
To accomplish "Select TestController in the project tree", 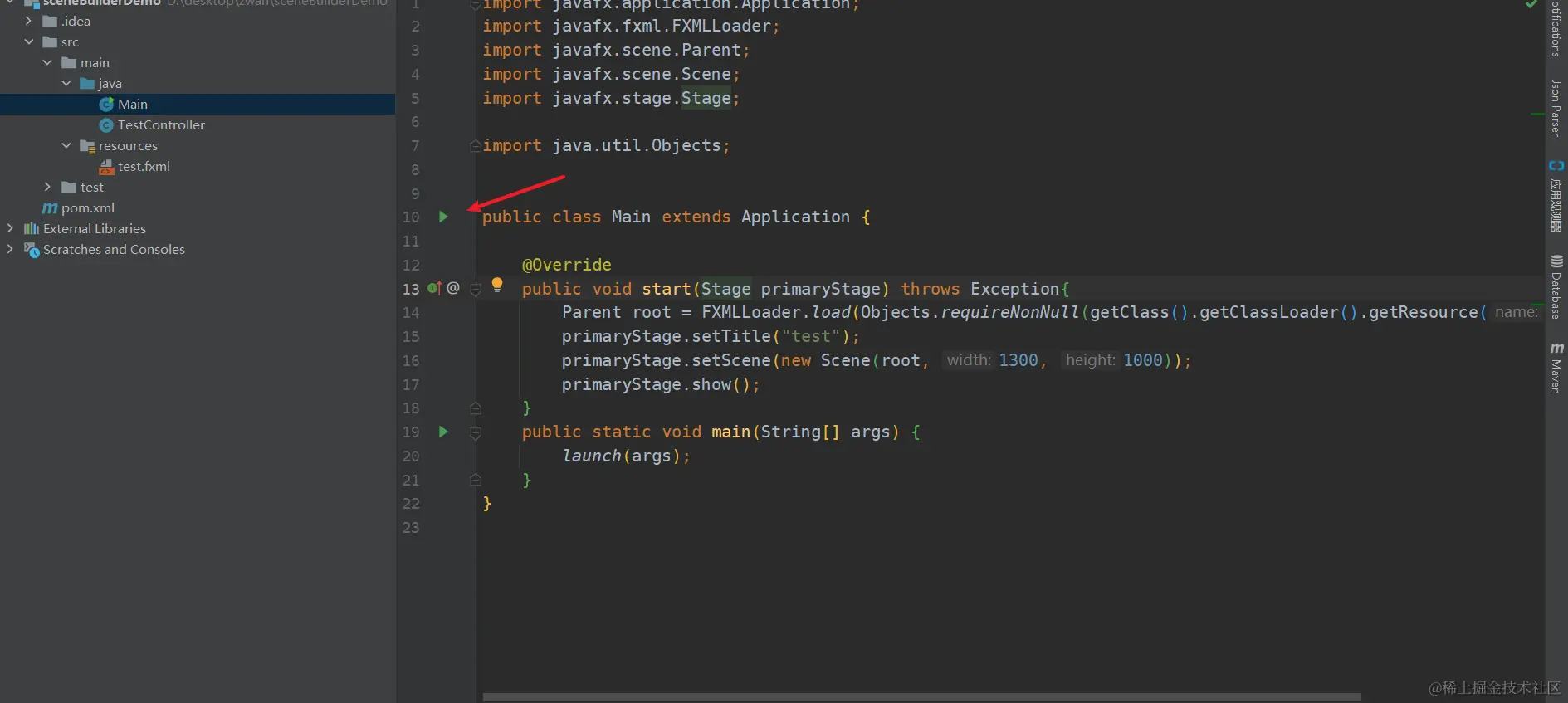I will 161,124.
